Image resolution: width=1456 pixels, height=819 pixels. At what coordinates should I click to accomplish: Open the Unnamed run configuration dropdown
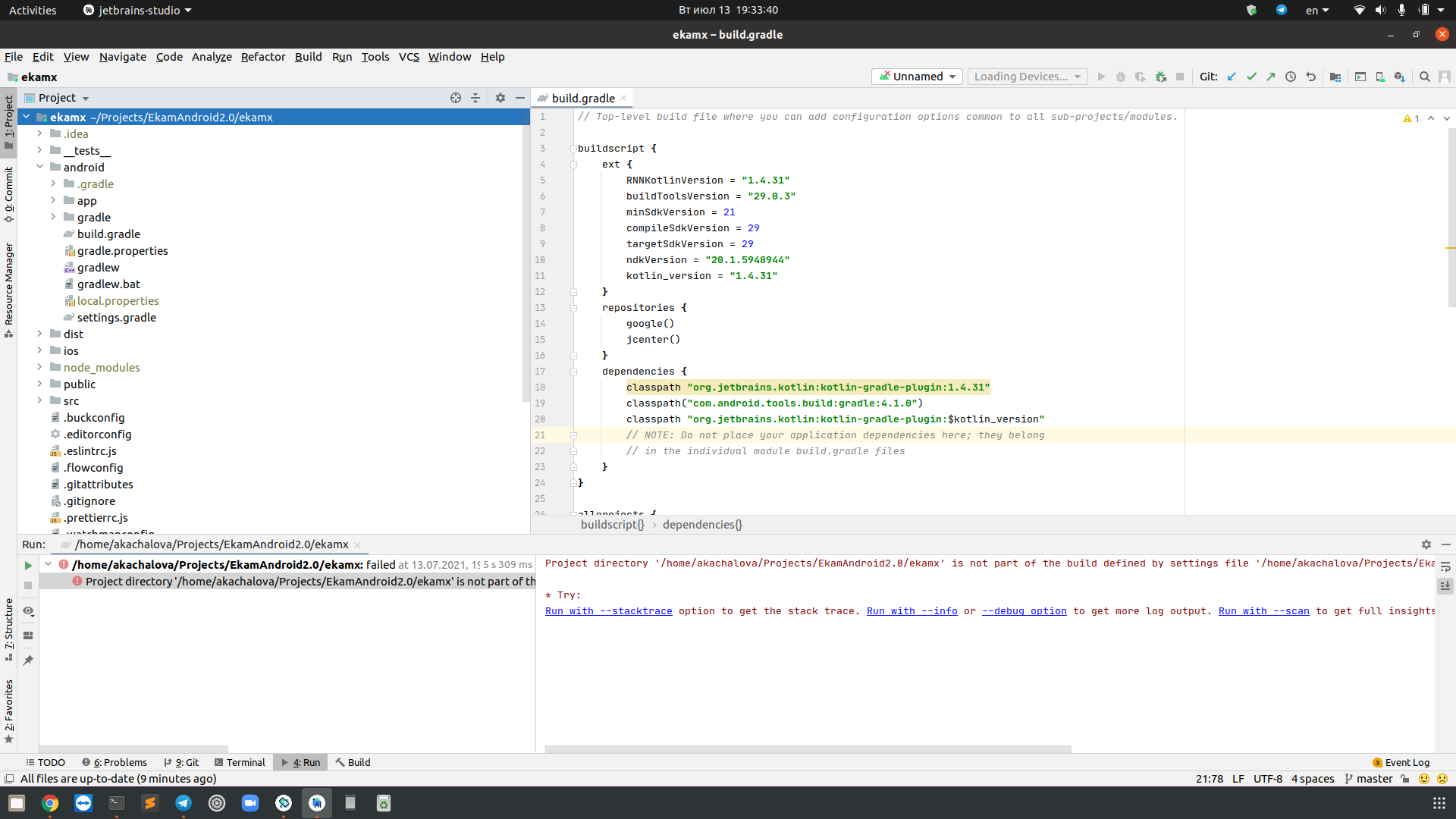pos(918,77)
